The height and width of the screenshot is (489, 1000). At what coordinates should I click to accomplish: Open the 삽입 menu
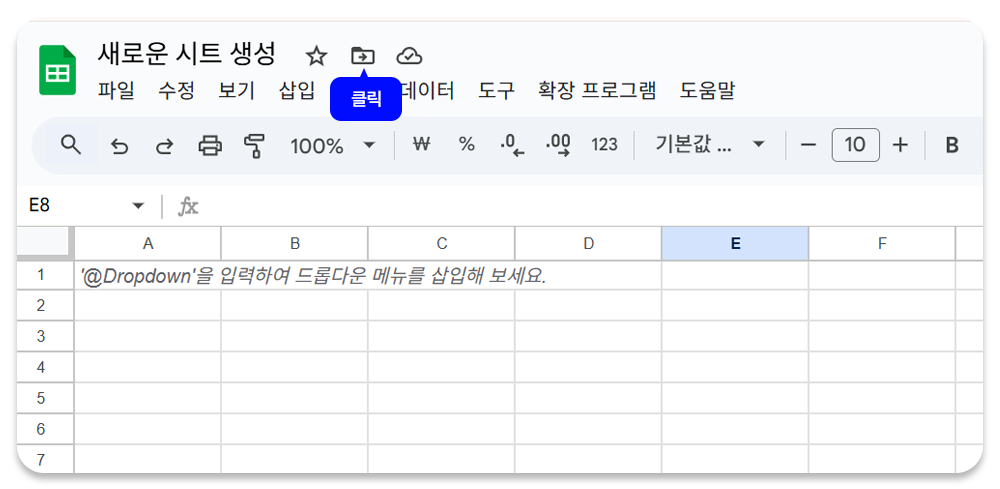[297, 91]
